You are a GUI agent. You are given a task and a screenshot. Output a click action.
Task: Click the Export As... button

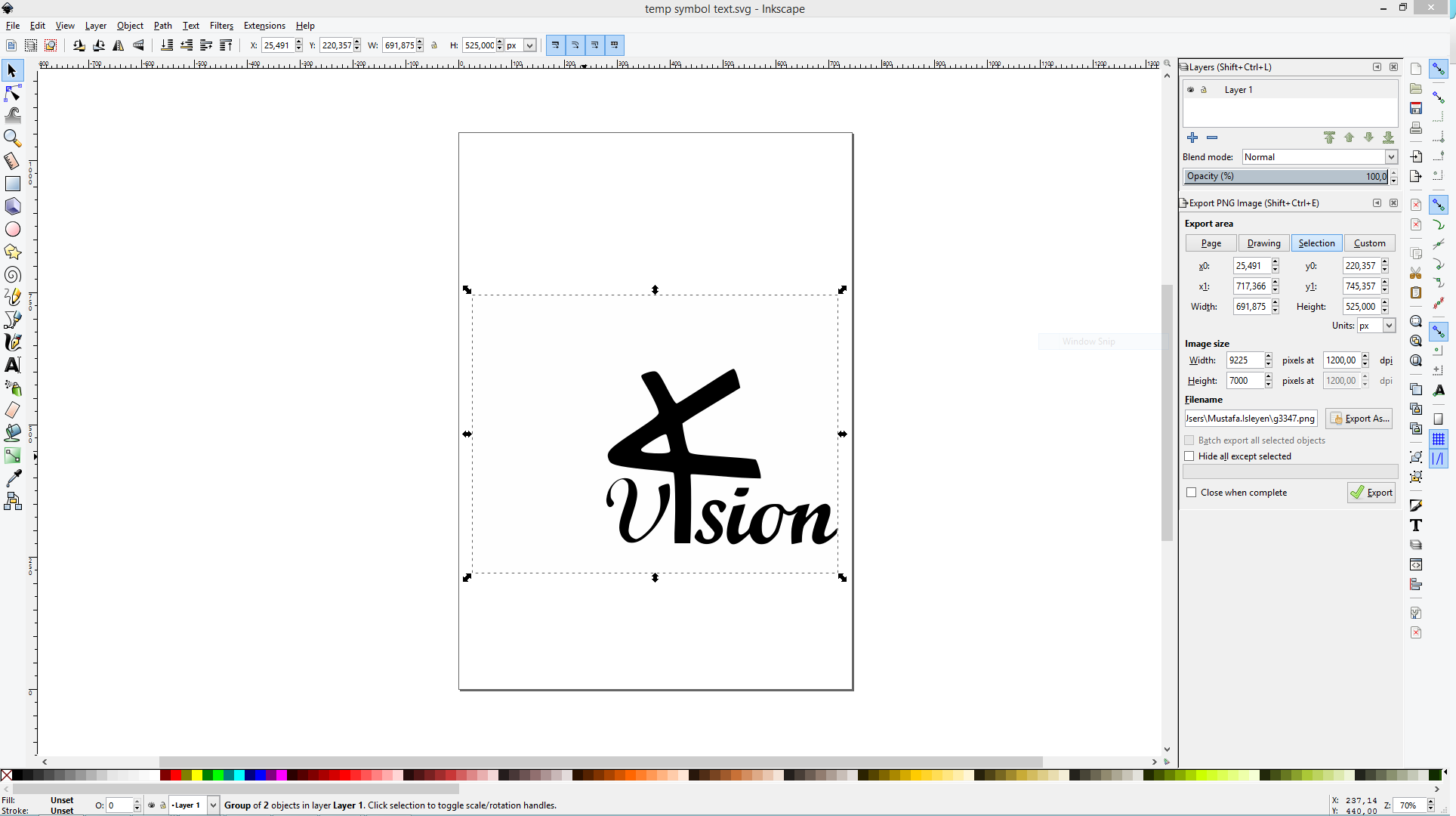1359,419
